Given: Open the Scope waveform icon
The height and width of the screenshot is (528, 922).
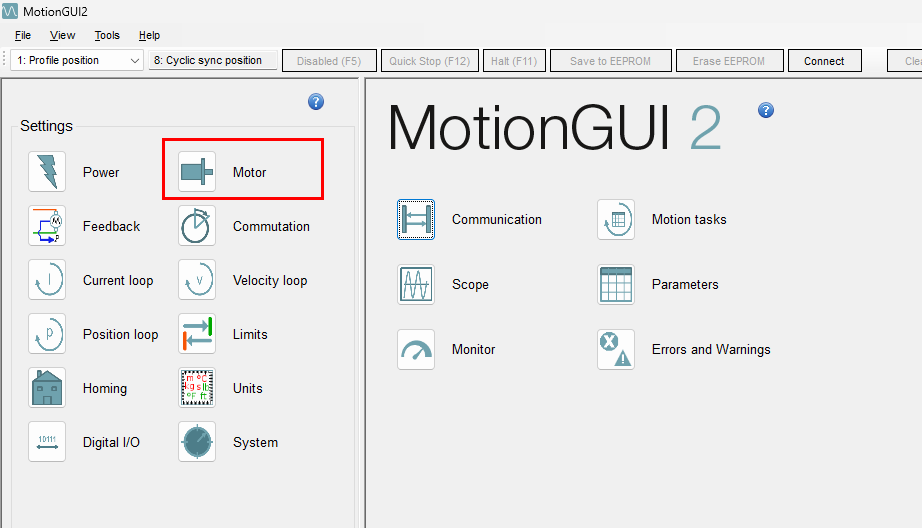Looking at the screenshot, I should [416, 285].
